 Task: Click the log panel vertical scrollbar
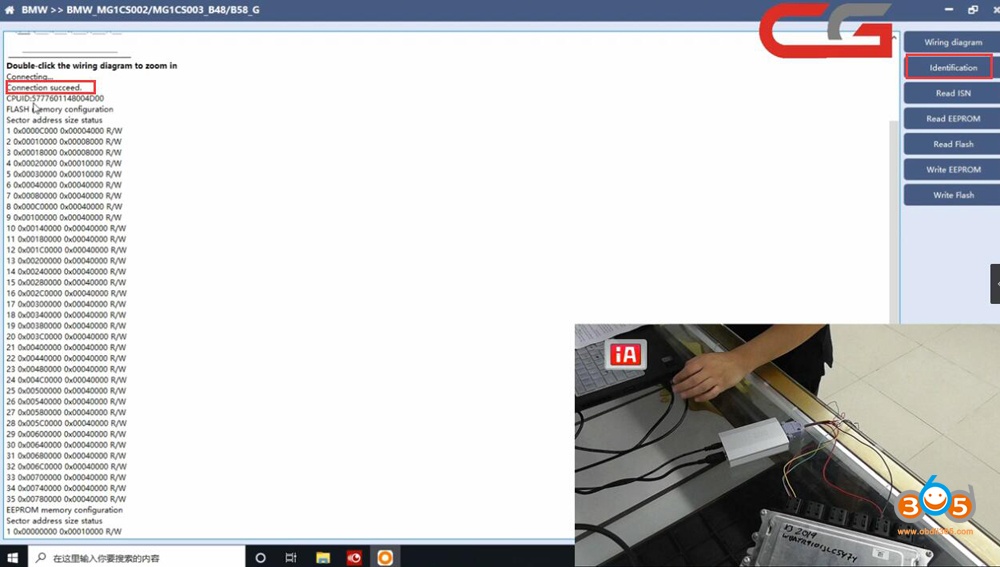pyautogui.click(x=893, y=220)
